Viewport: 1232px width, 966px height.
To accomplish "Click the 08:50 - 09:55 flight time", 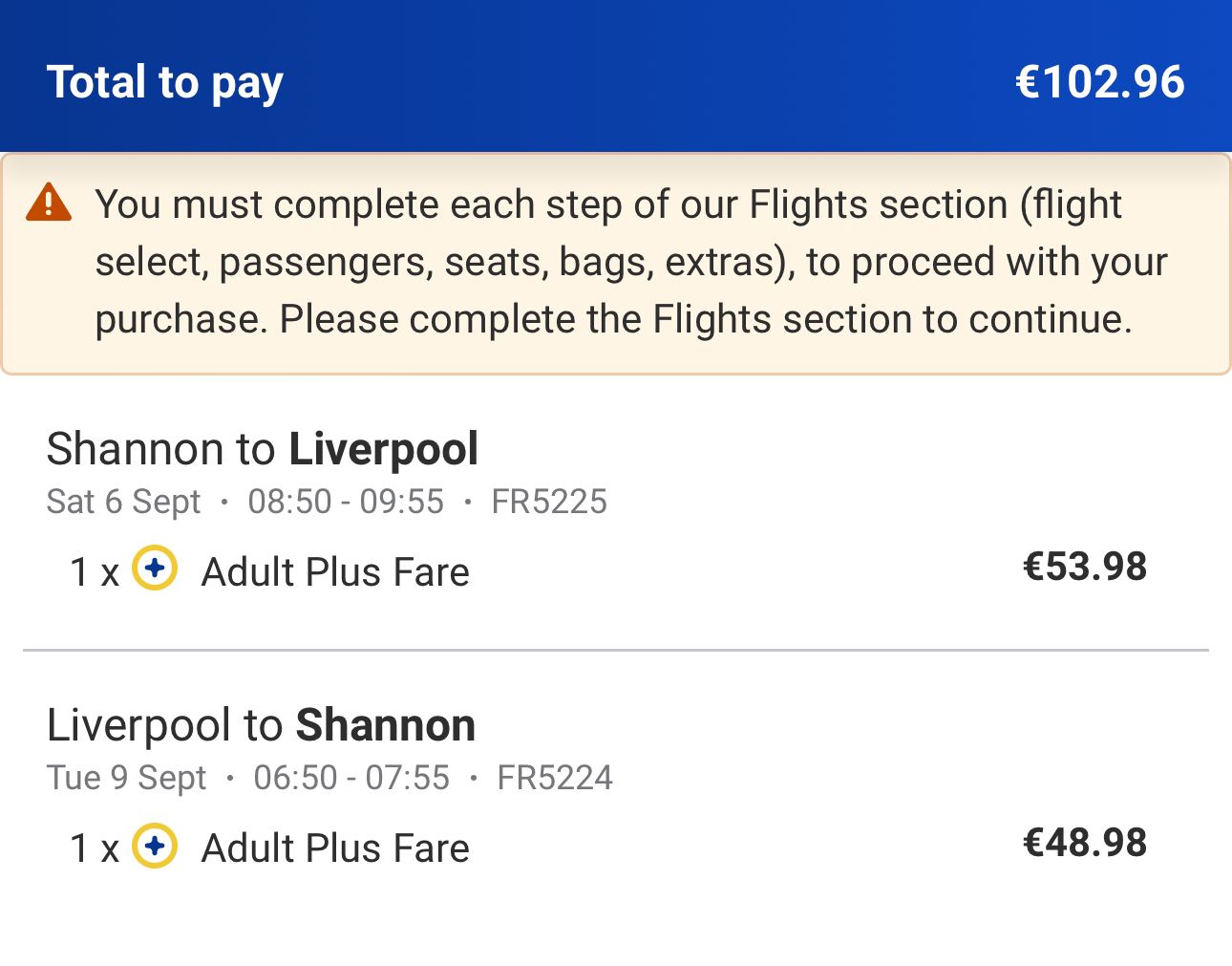I will (346, 502).
